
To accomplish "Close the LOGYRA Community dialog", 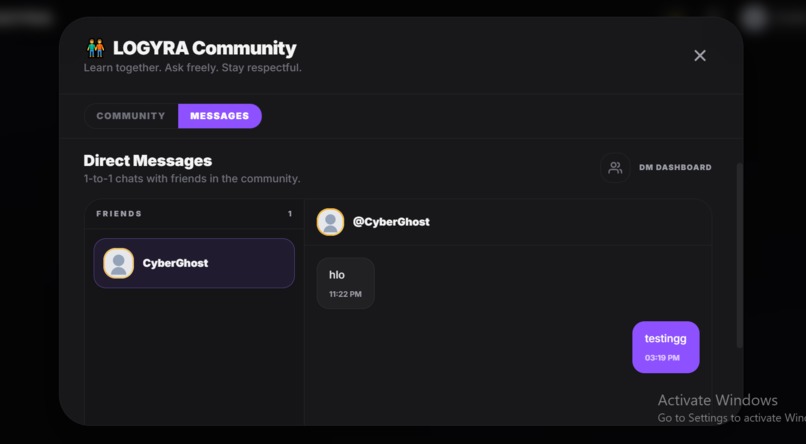I will pos(700,56).
